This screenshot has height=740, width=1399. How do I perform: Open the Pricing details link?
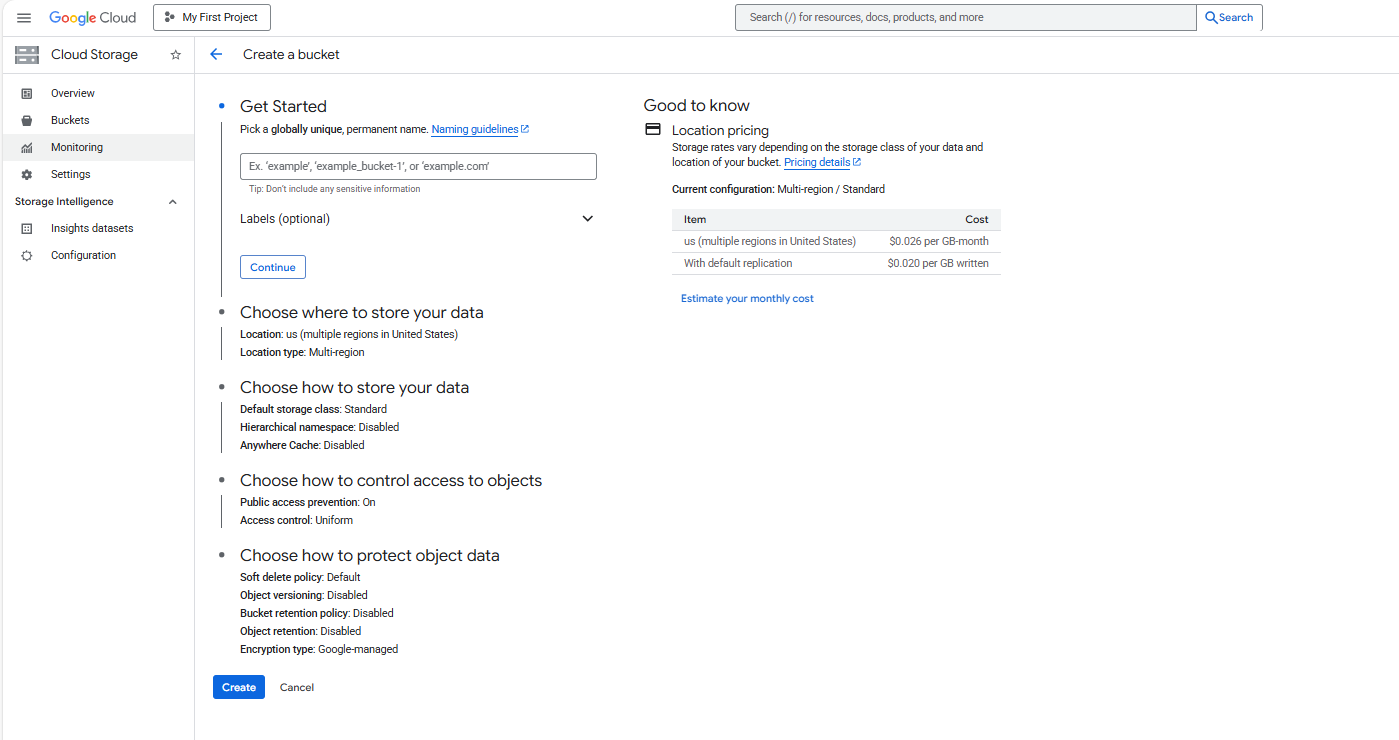[x=817, y=161]
